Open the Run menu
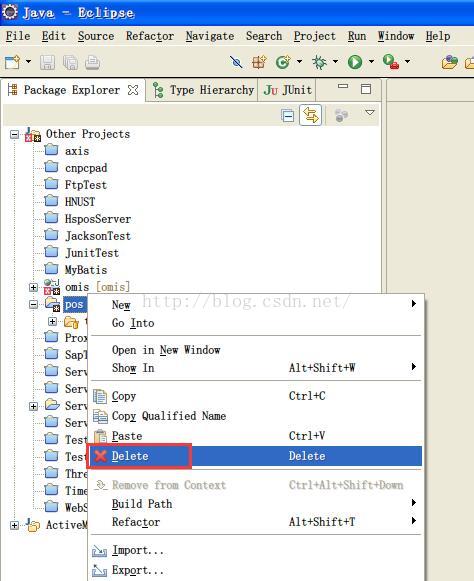 (357, 36)
